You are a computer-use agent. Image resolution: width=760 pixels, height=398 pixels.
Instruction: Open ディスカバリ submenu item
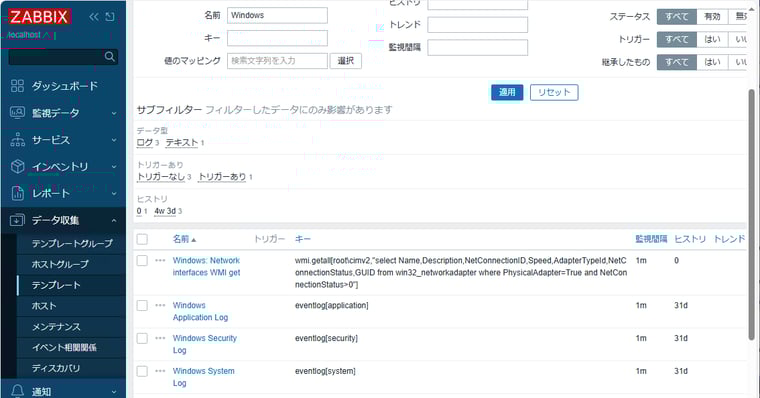coord(56,368)
